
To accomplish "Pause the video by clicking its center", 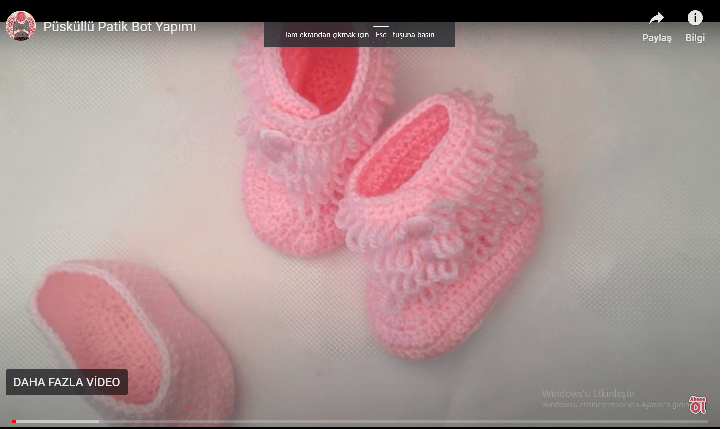I will [x=360, y=215].
